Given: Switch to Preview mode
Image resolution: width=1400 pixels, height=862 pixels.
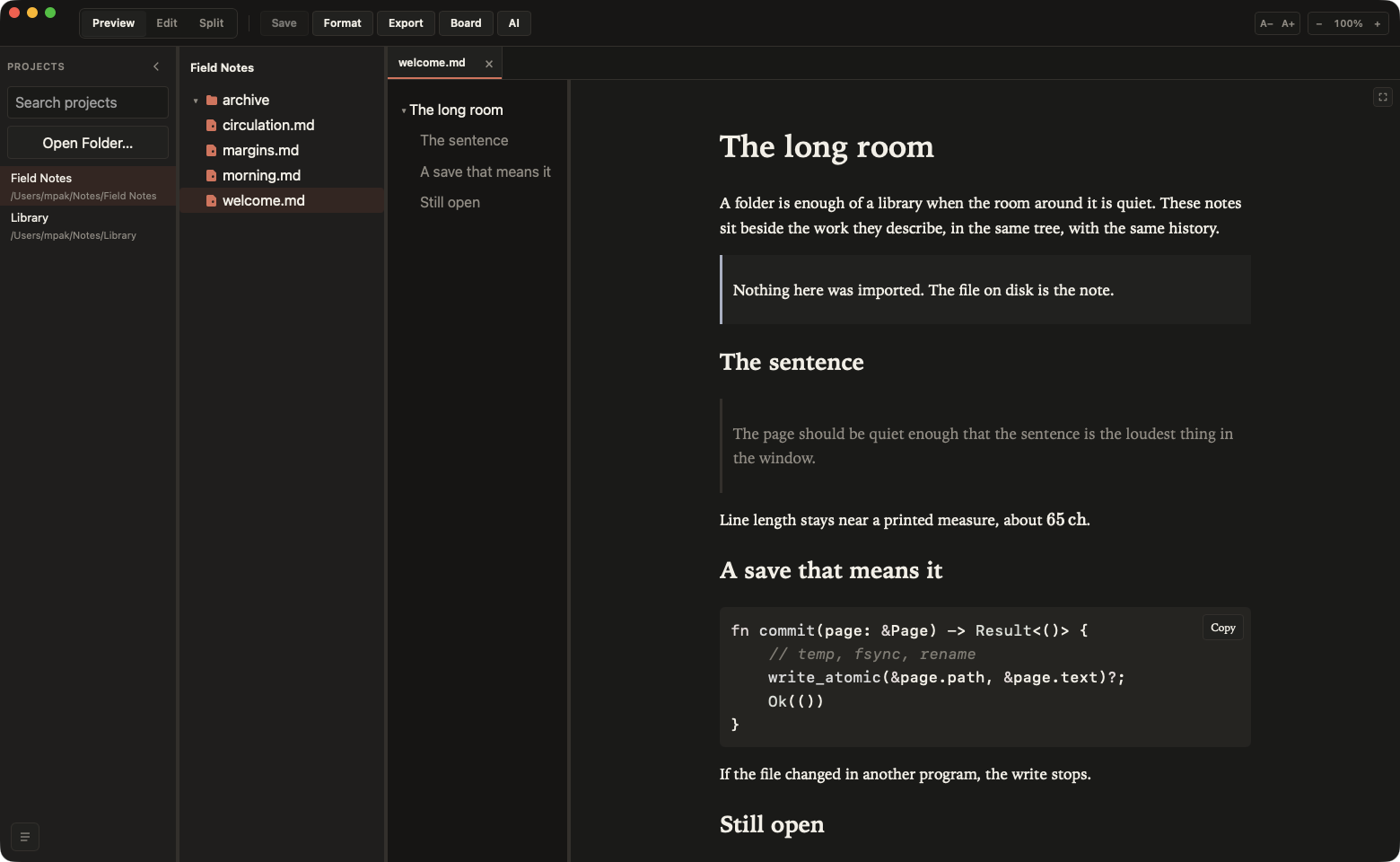Looking at the screenshot, I should 113,23.
